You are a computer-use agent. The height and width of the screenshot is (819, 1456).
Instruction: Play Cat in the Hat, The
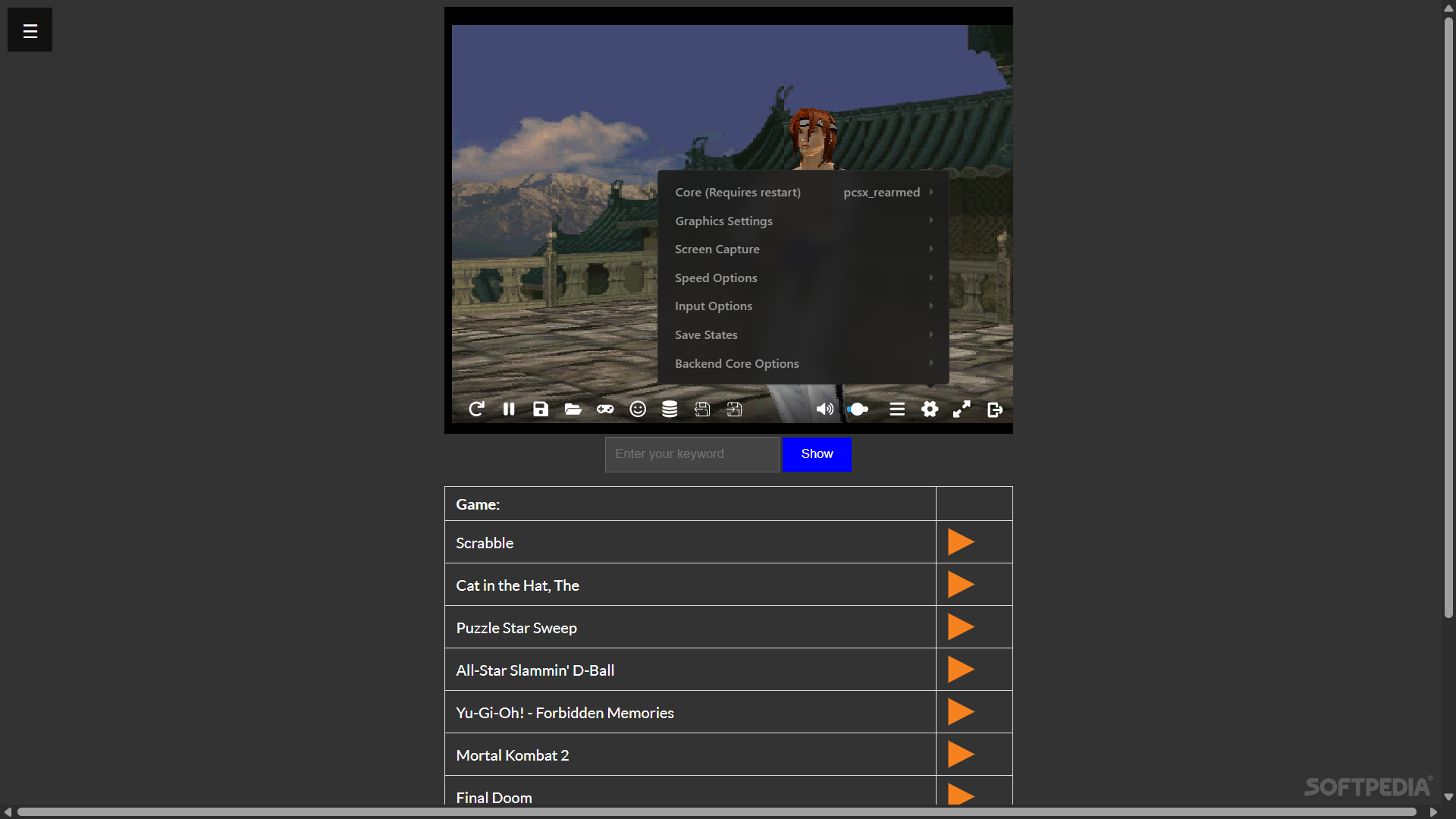coord(961,585)
